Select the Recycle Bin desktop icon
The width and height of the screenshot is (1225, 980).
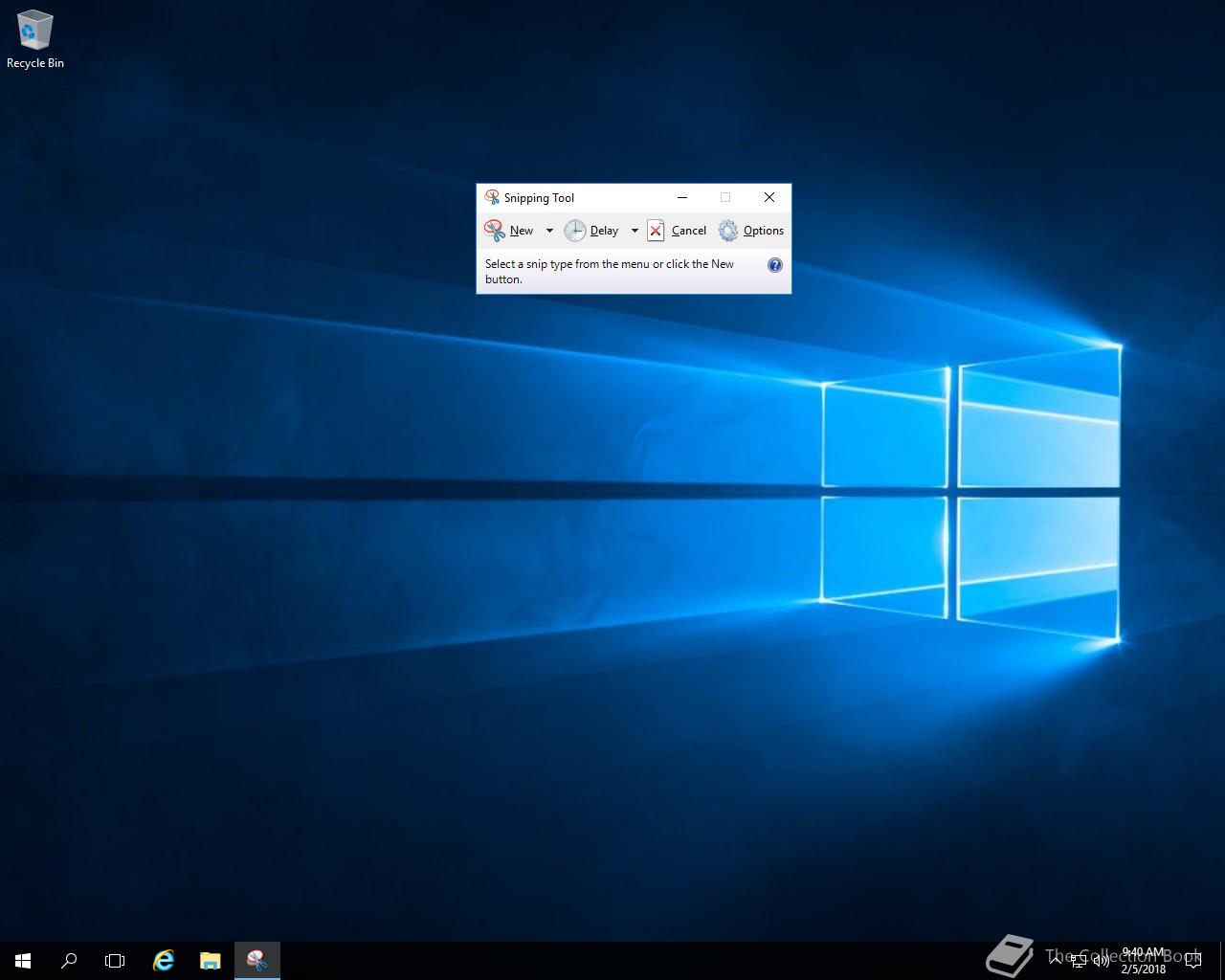[35, 39]
